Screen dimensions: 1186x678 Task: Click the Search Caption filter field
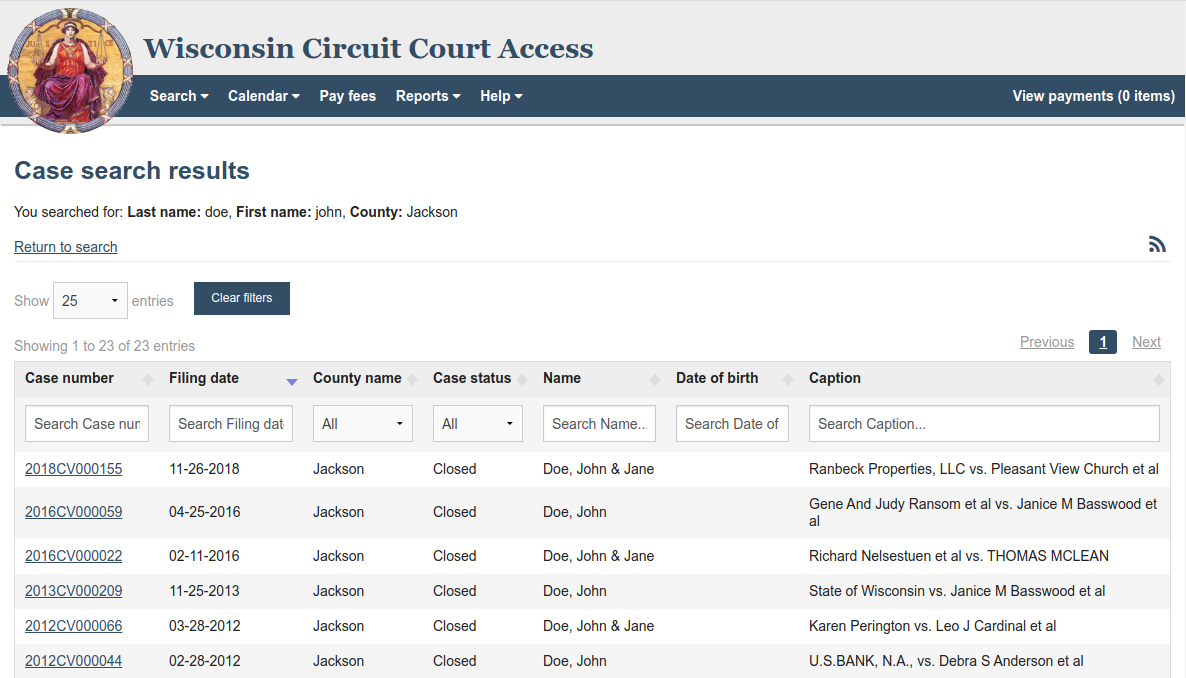[983, 424]
